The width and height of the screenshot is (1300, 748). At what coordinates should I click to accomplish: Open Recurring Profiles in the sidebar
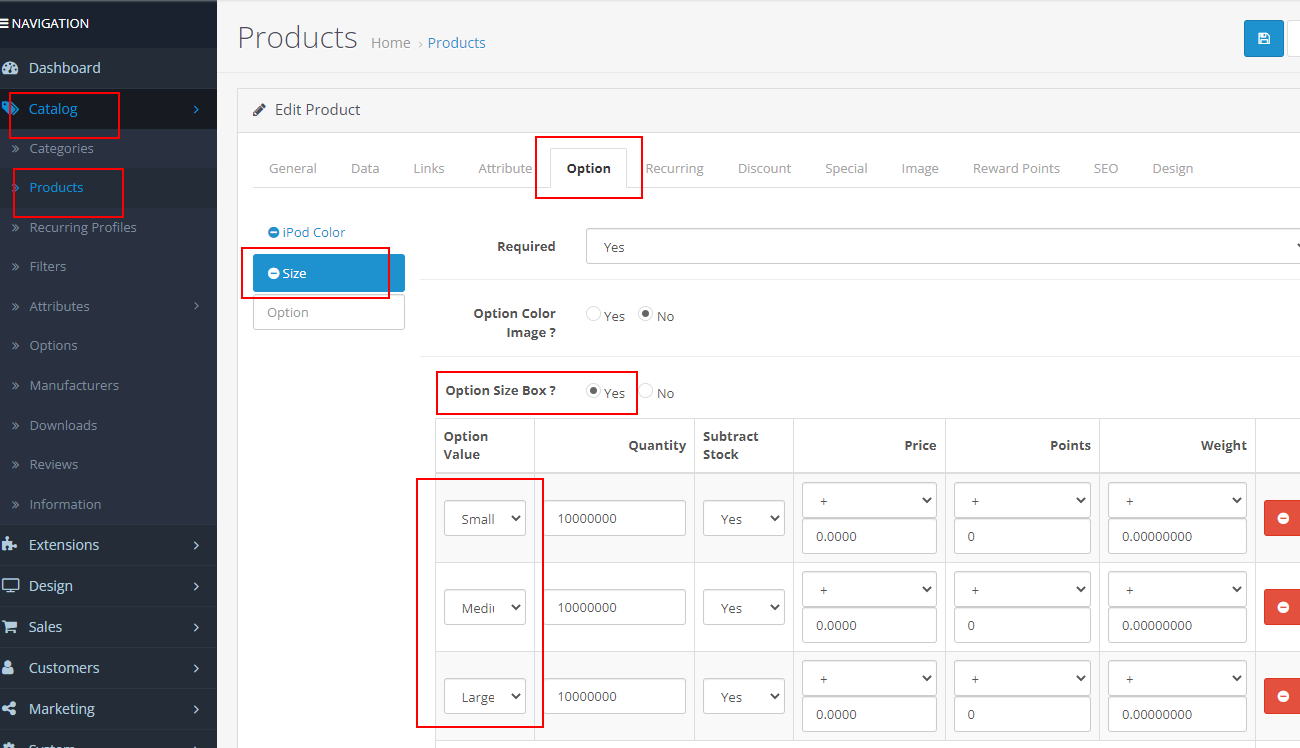point(84,227)
